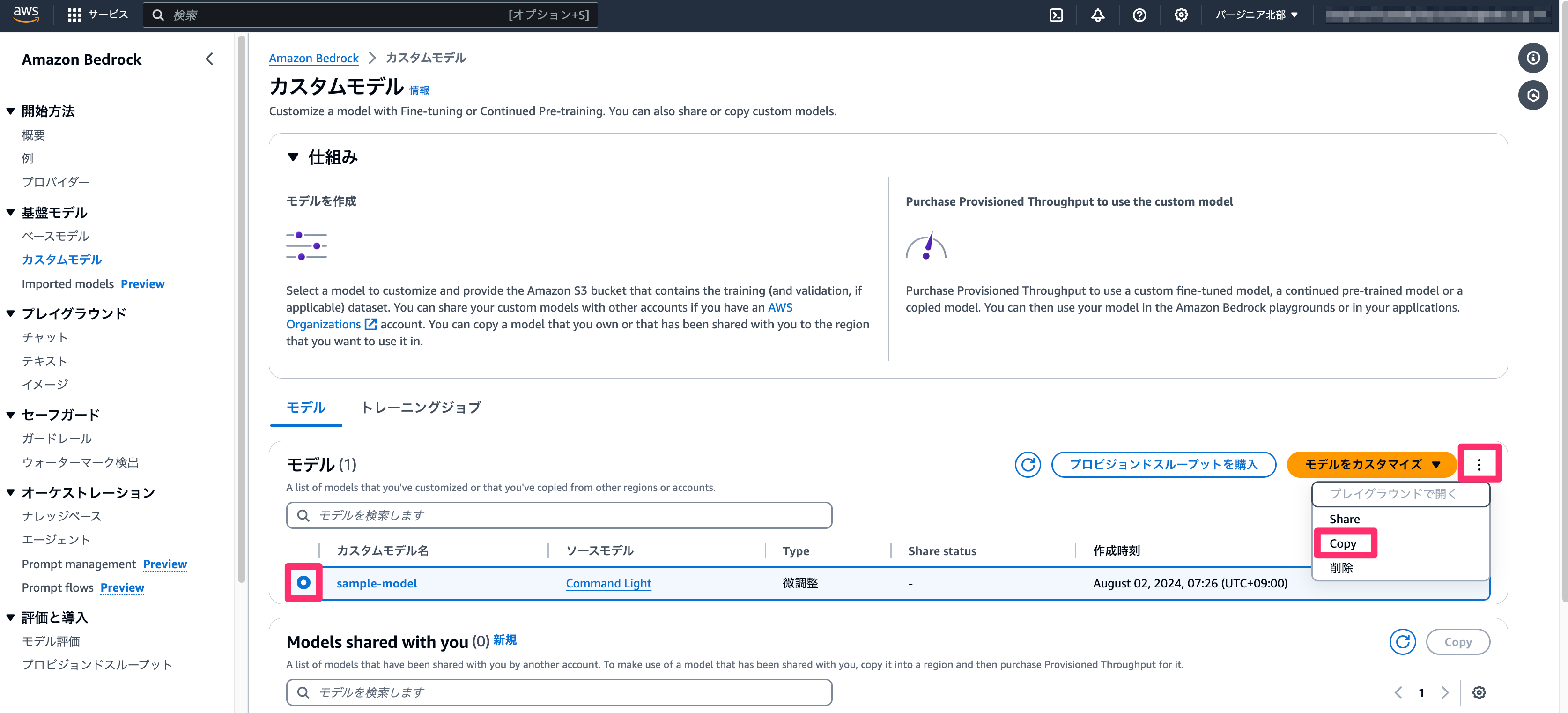The height and width of the screenshot is (713, 1568).
Task: Collapse the Amazon Bedrock sidebar
Action: pos(209,59)
